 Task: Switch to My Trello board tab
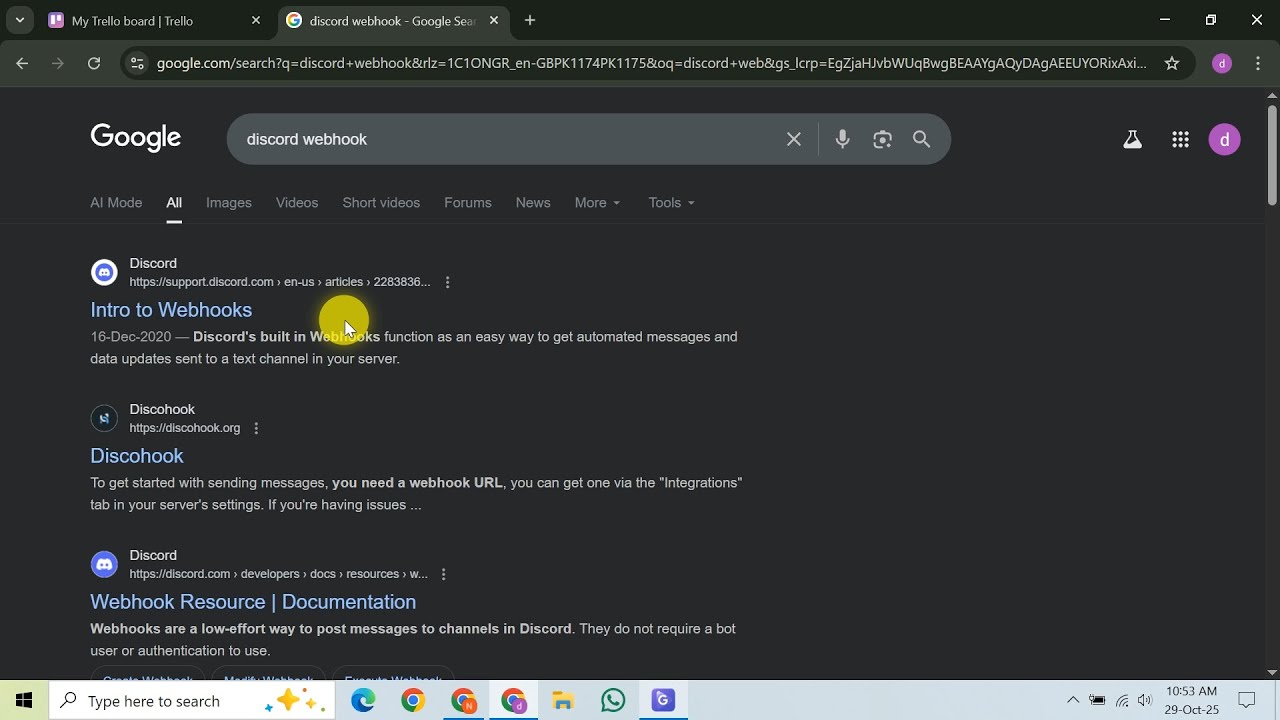156,20
